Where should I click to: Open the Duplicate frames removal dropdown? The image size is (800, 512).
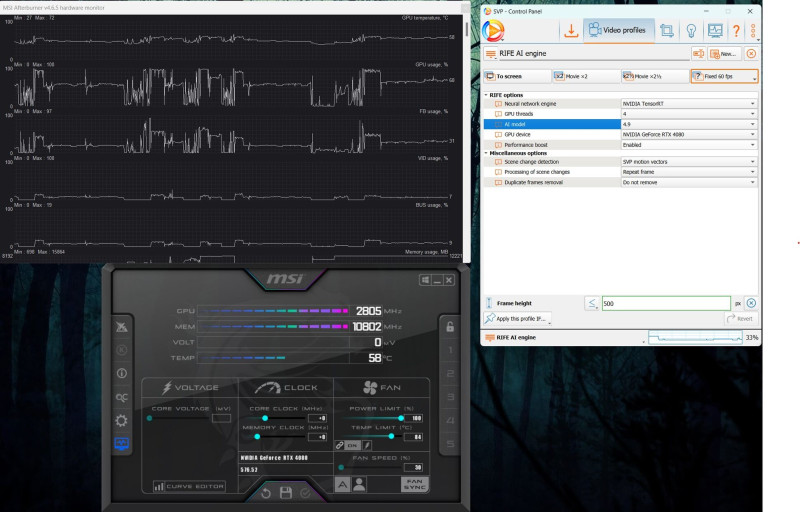[688, 182]
